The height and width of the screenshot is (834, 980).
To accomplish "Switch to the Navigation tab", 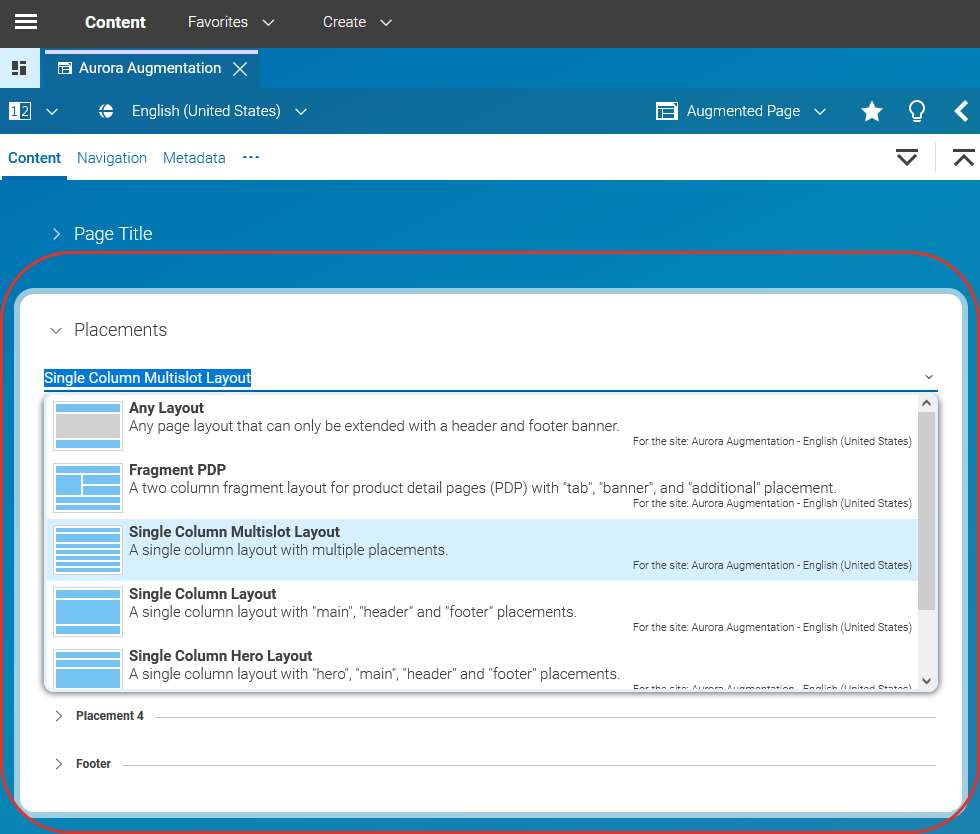I will 111,157.
